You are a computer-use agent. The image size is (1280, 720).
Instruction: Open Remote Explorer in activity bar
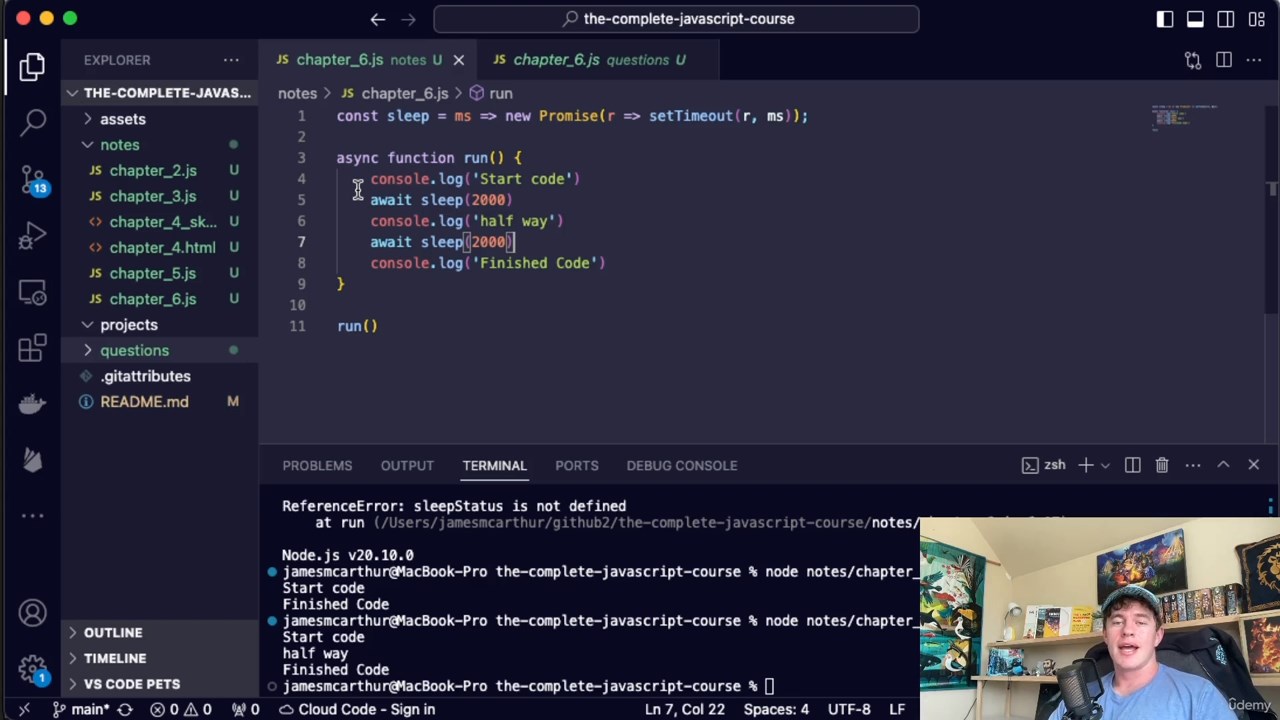point(32,293)
